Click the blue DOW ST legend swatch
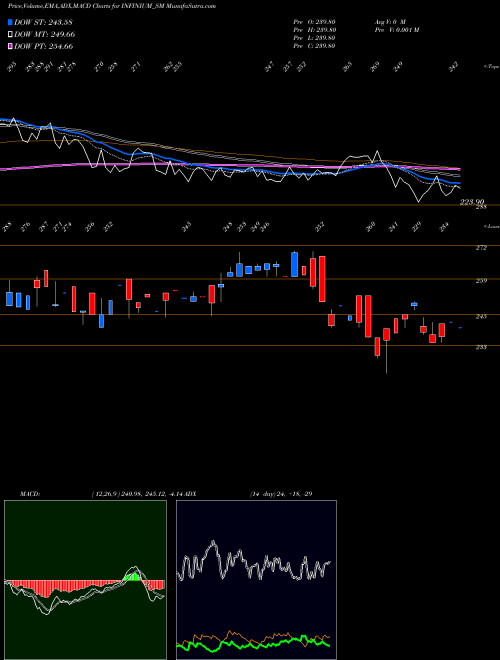 [x=10, y=22]
